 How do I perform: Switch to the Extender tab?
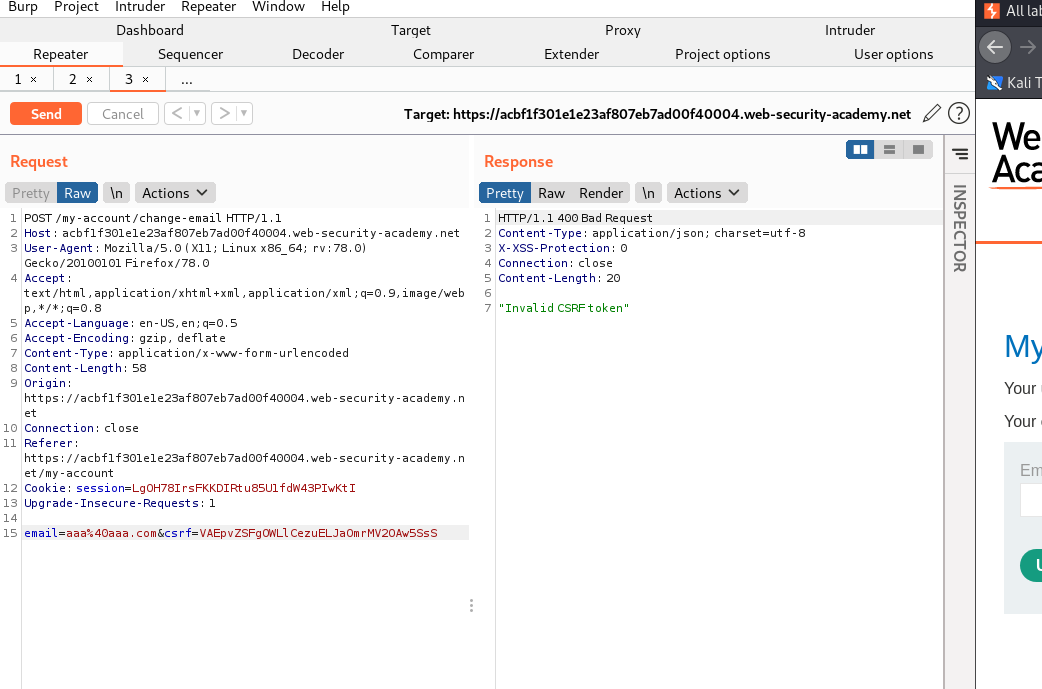point(572,54)
